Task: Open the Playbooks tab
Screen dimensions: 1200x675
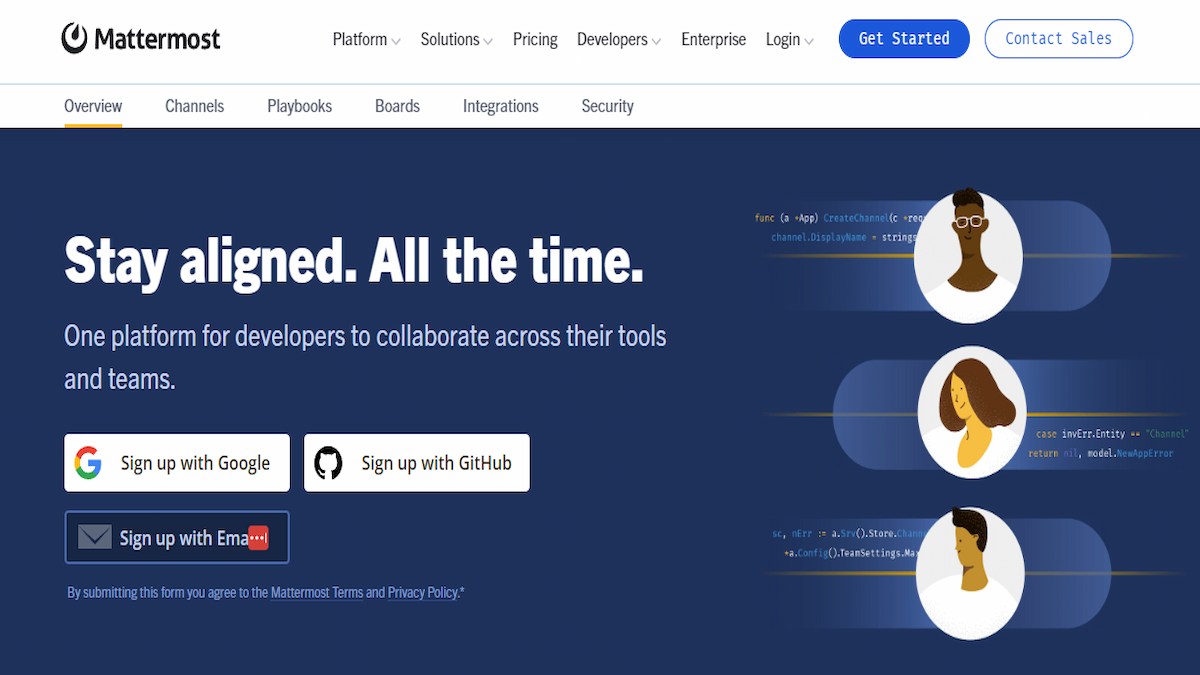Action: [x=299, y=105]
